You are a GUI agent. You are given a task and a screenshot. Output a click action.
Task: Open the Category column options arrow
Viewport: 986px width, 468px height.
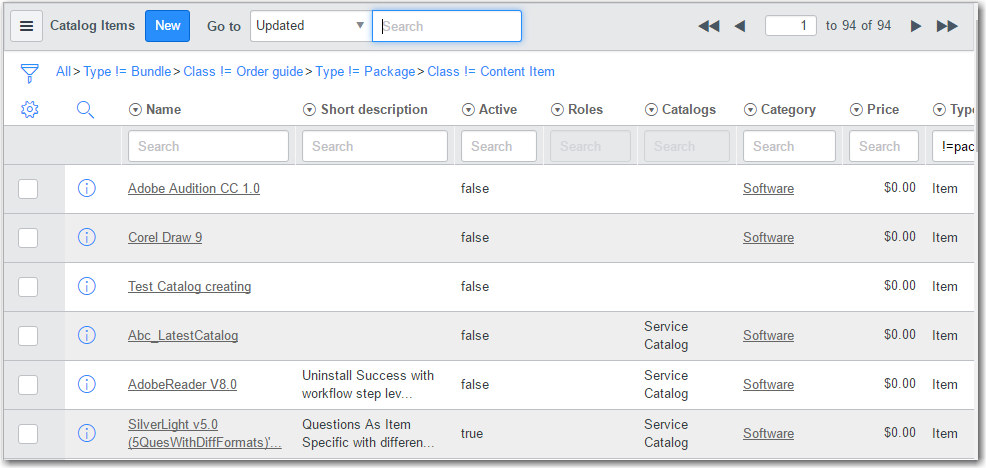tap(751, 110)
